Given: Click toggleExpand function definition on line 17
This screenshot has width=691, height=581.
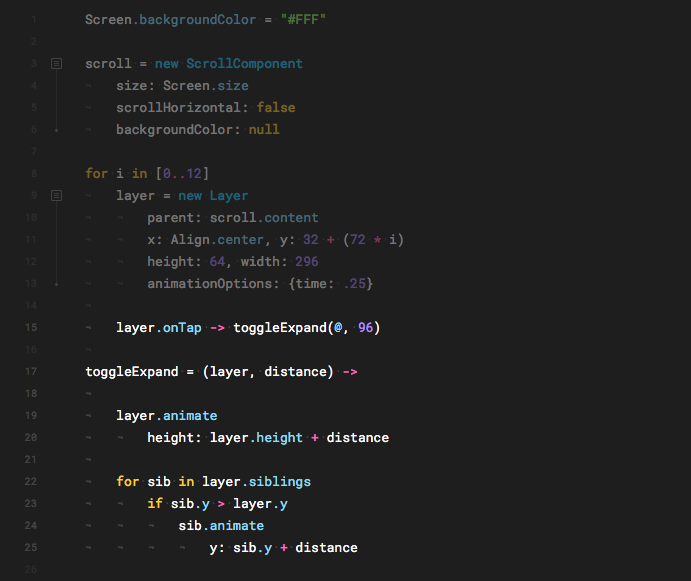Looking at the screenshot, I should coord(132,372).
